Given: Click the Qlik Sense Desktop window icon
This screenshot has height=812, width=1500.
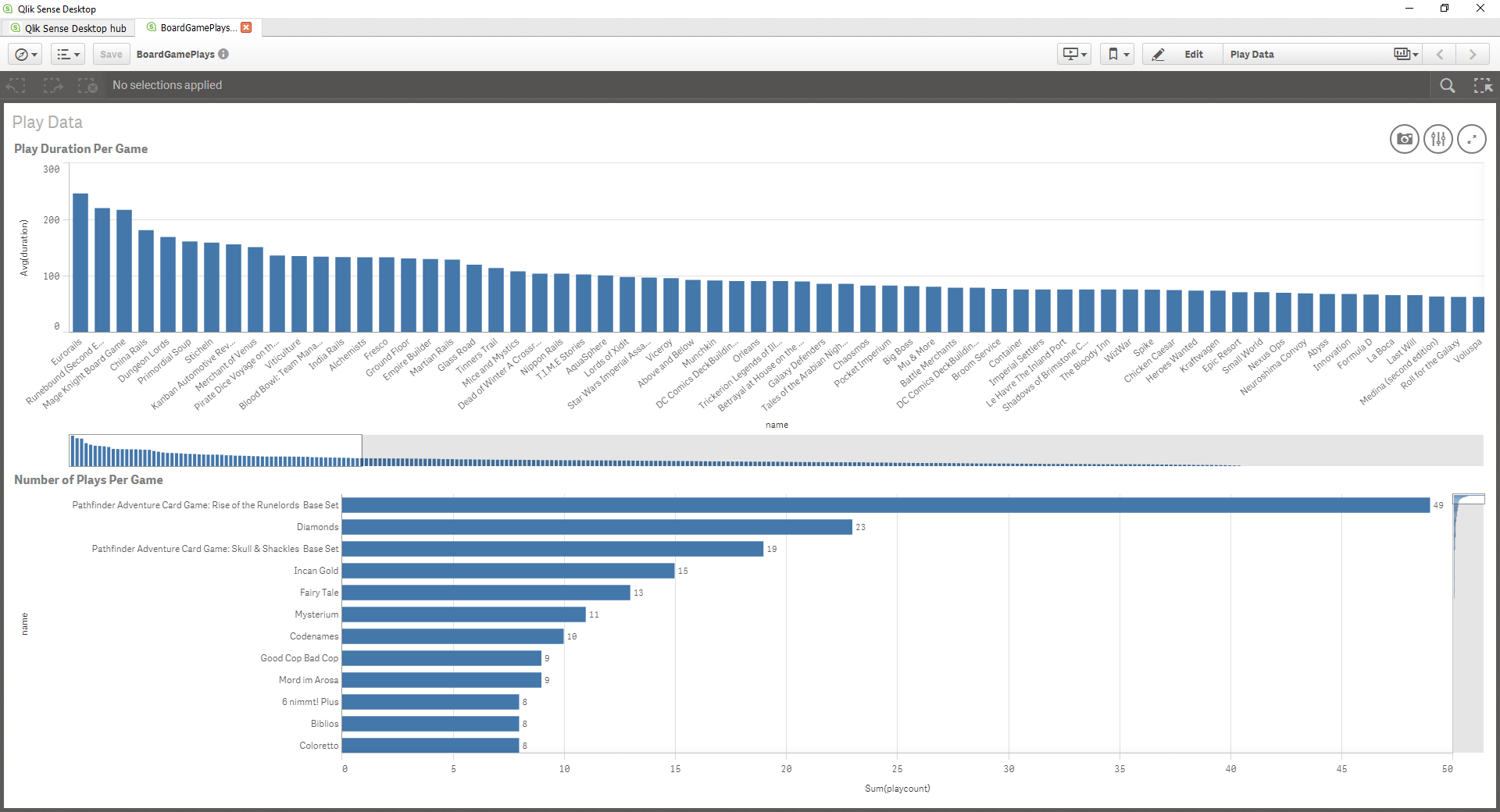Looking at the screenshot, I should click(x=9, y=9).
